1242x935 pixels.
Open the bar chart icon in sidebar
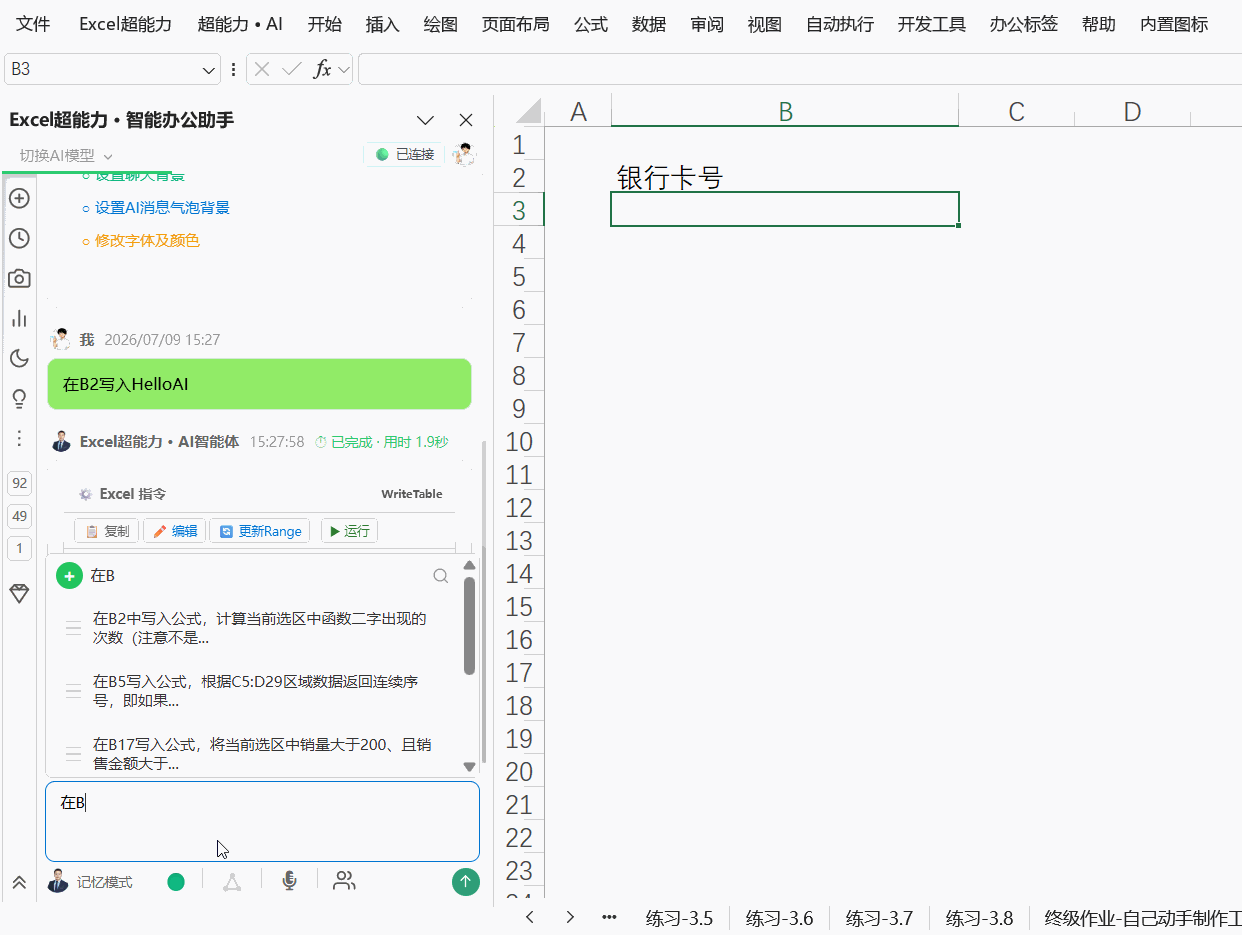click(x=19, y=318)
